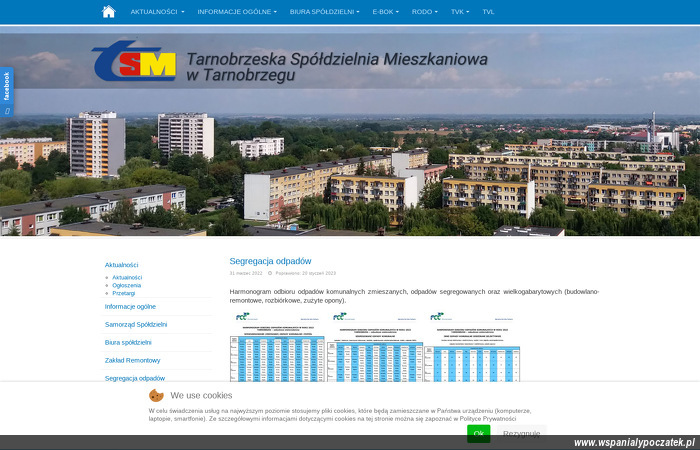Open Zakład Remontowy sidebar link

[x=133, y=360]
